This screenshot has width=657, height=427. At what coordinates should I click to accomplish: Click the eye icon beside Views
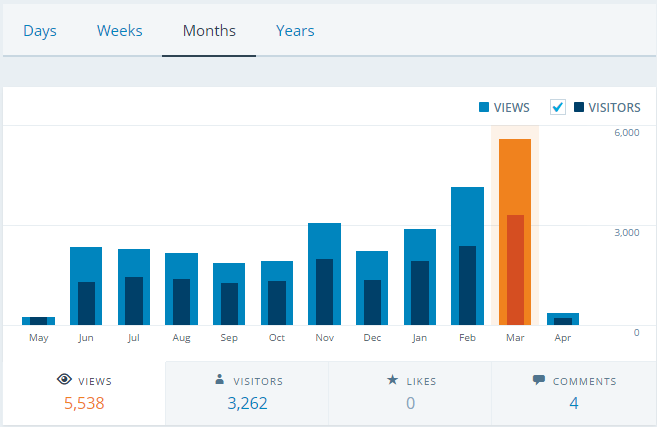pos(64,380)
